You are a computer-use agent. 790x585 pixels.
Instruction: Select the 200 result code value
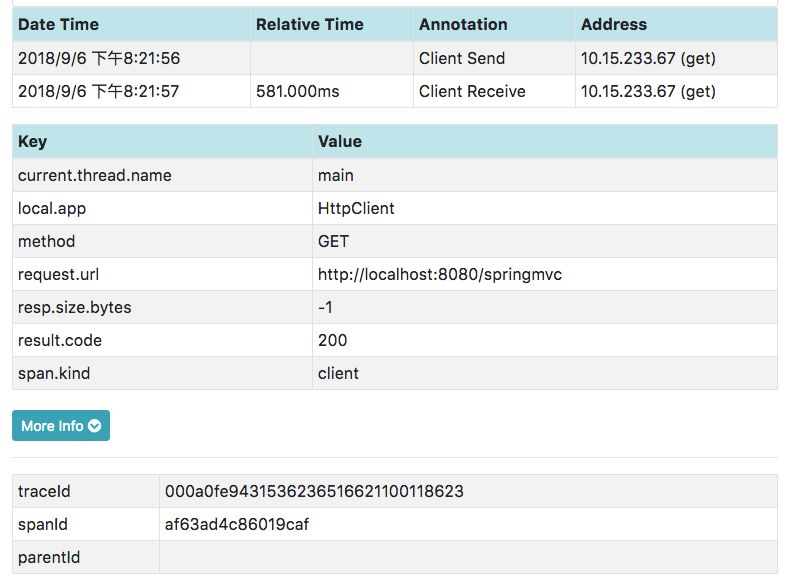(333, 340)
